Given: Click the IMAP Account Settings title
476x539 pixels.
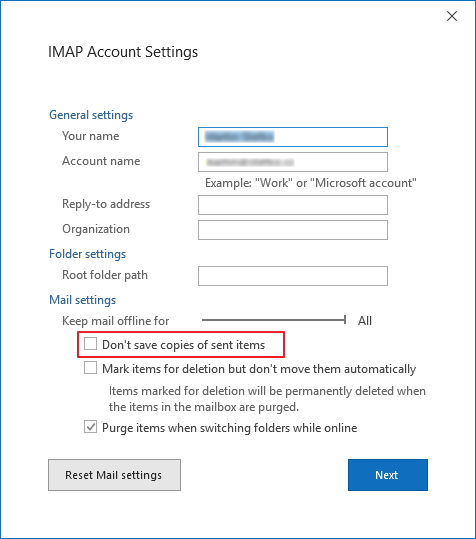Looking at the screenshot, I should click(x=123, y=52).
